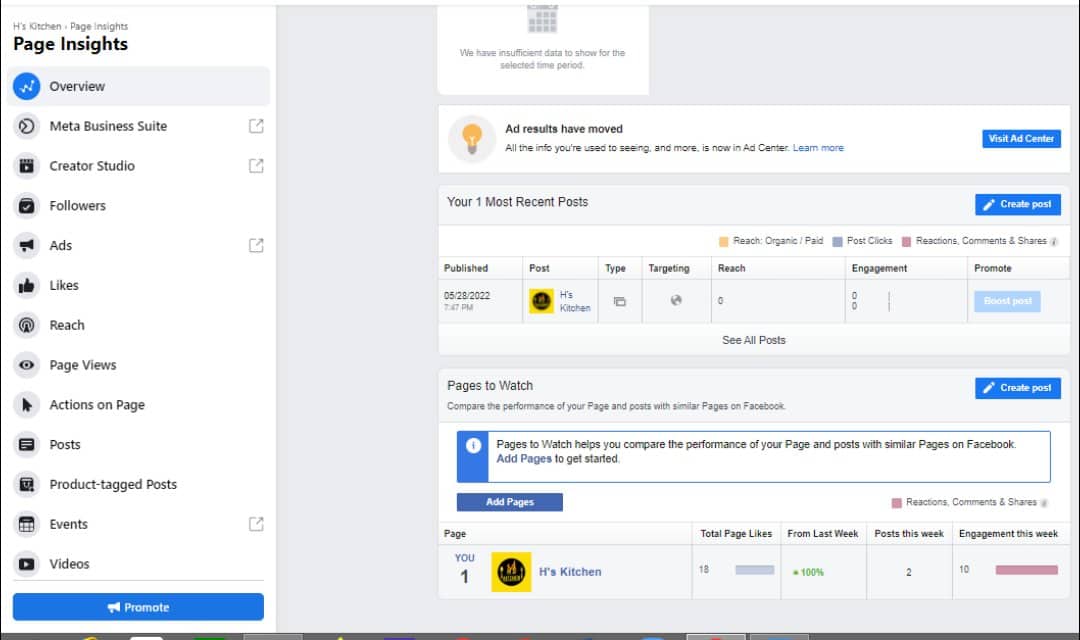Click the Promote button
1080x640 pixels.
[138, 607]
